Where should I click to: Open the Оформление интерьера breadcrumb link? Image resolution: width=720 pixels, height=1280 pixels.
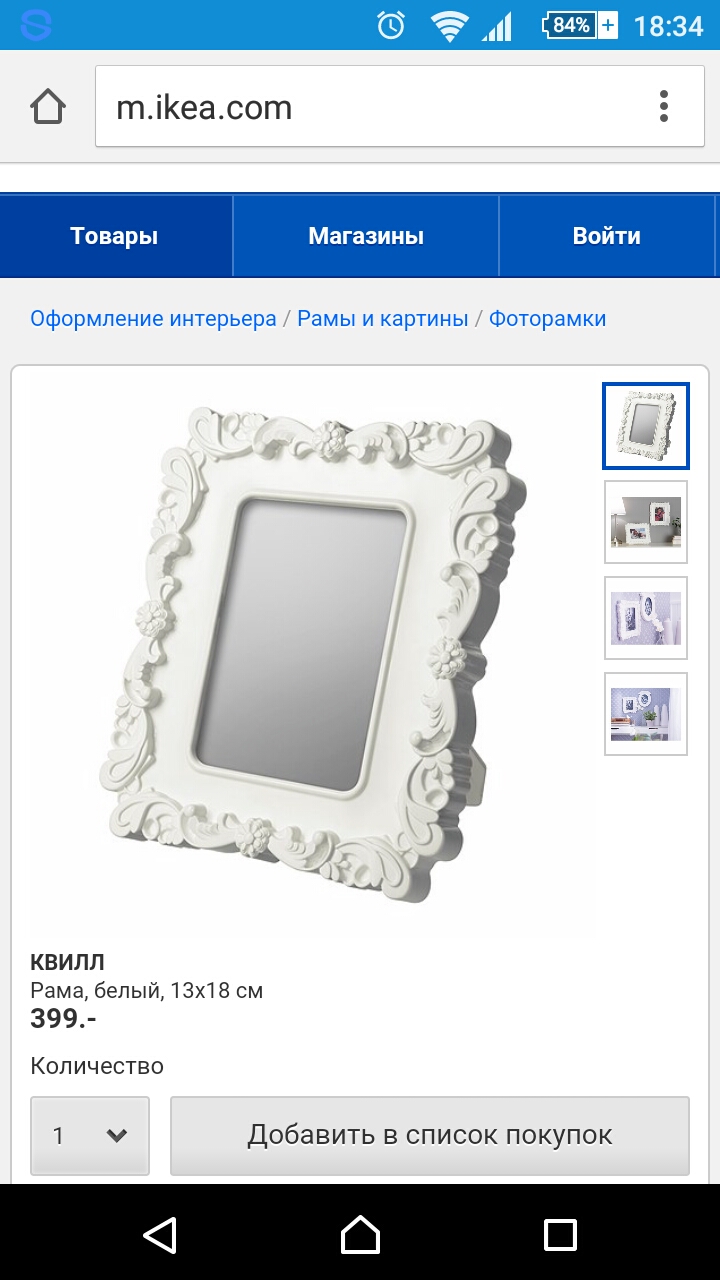click(x=153, y=319)
